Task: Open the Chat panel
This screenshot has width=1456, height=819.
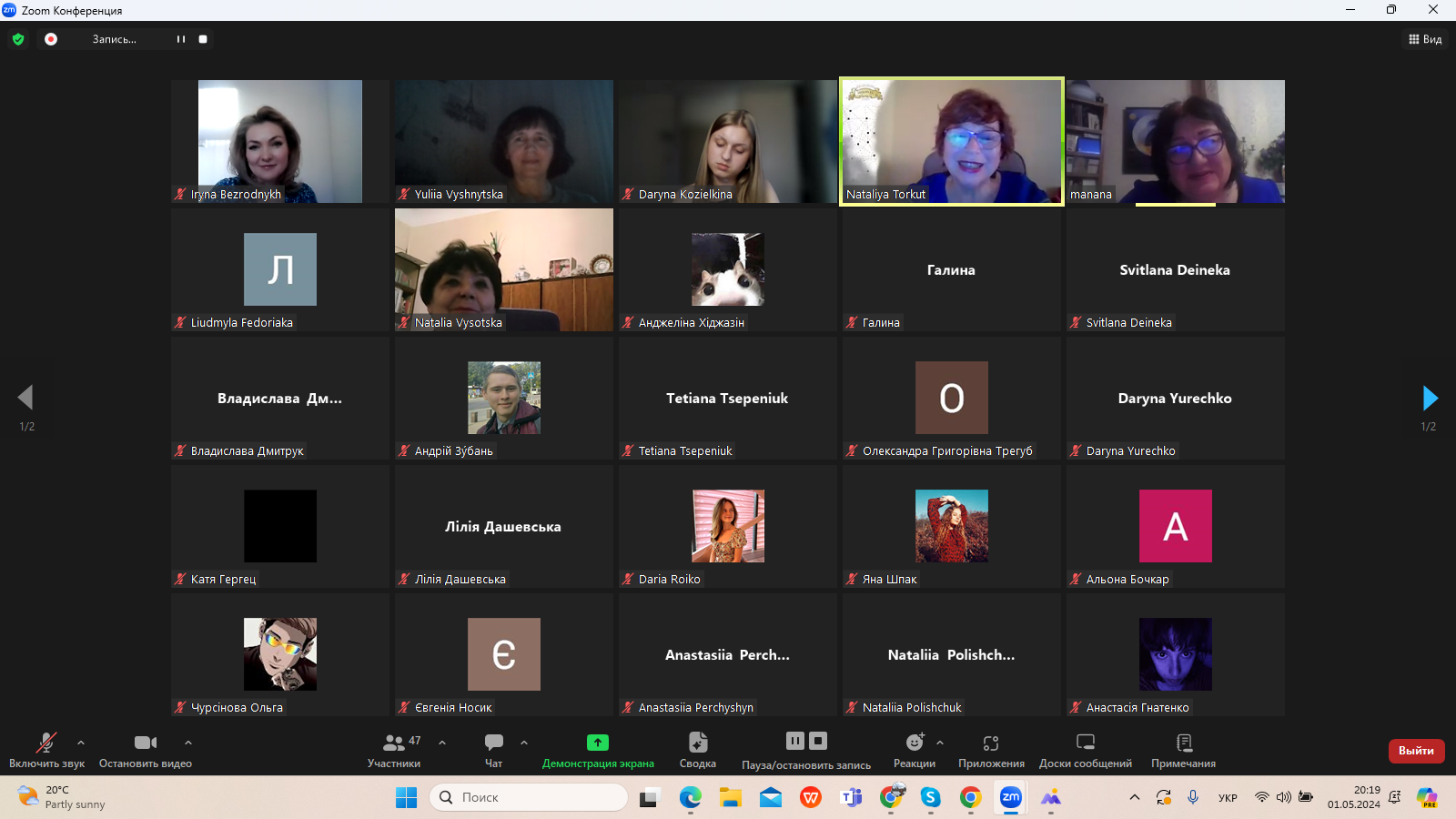Action: click(x=493, y=743)
